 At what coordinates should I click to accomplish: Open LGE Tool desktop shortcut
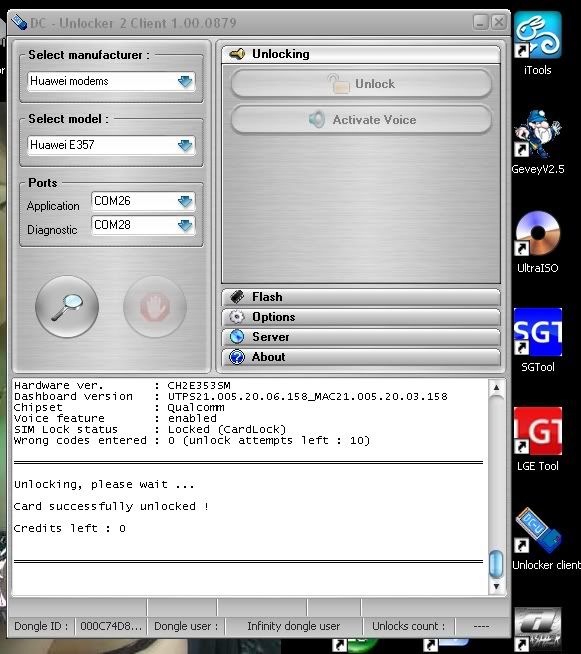(x=538, y=439)
